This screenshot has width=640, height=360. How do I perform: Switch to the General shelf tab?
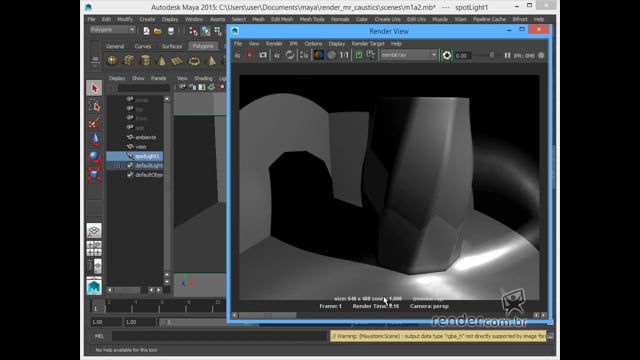[x=115, y=46]
